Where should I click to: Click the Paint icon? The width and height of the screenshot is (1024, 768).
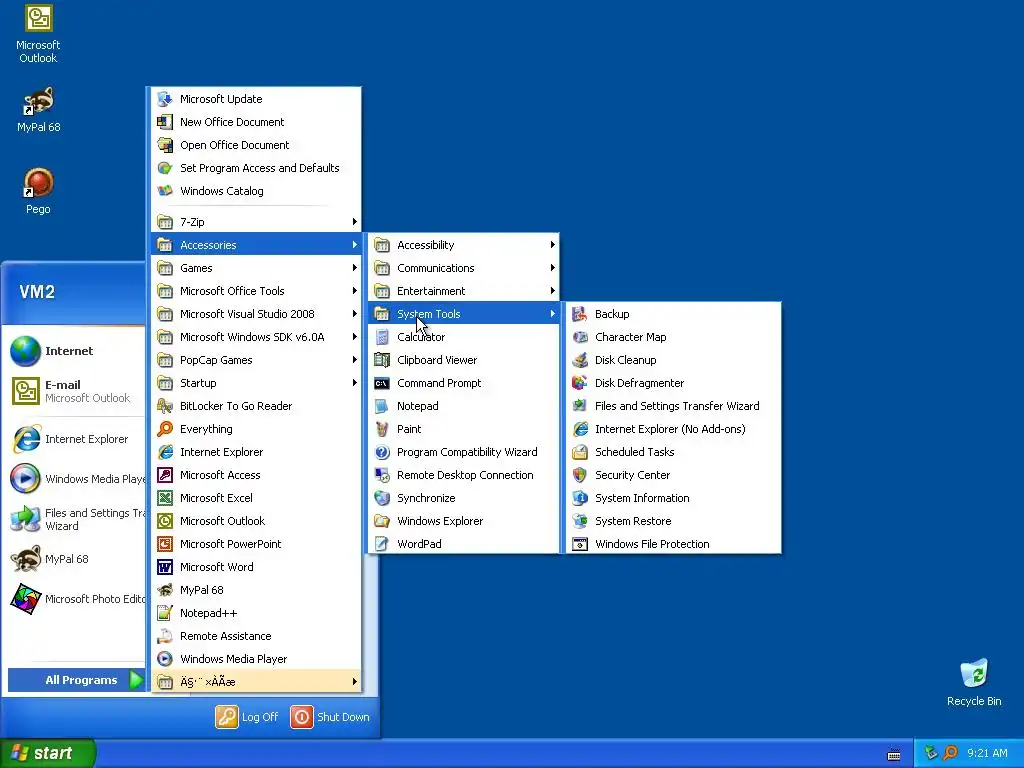[x=381, y=429]
